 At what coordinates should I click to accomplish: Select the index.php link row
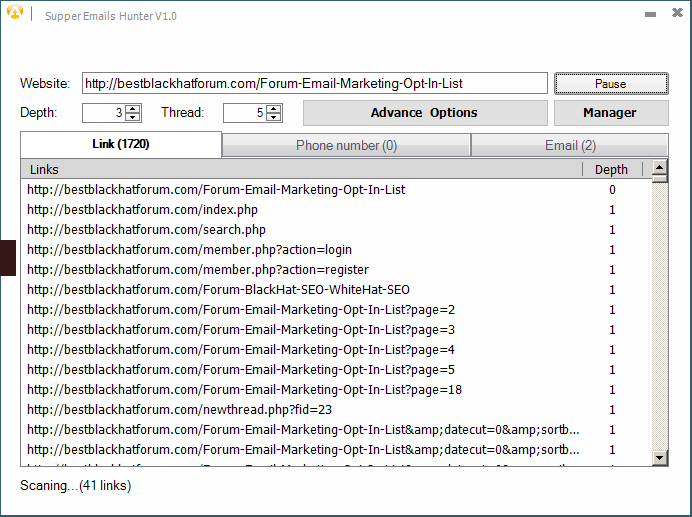pos(336,210)
